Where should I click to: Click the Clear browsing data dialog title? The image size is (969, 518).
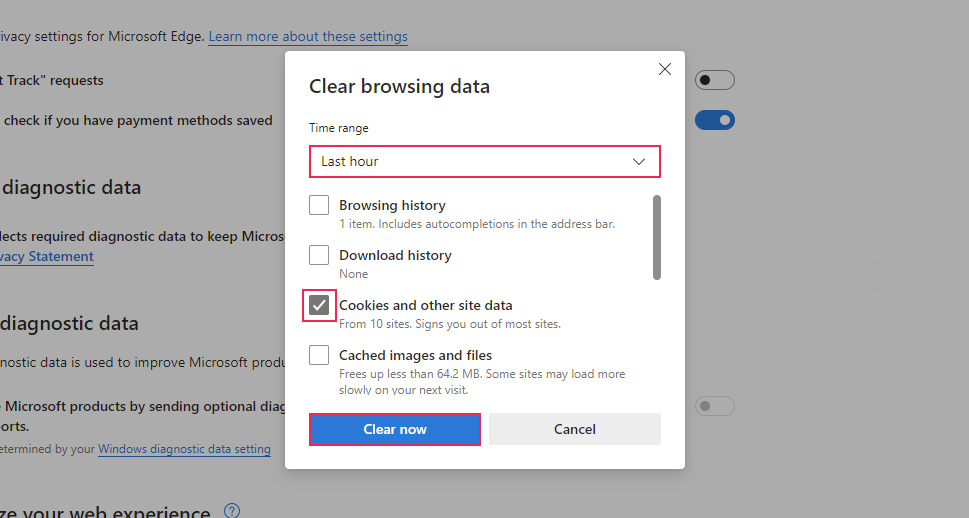coord(399,86)
